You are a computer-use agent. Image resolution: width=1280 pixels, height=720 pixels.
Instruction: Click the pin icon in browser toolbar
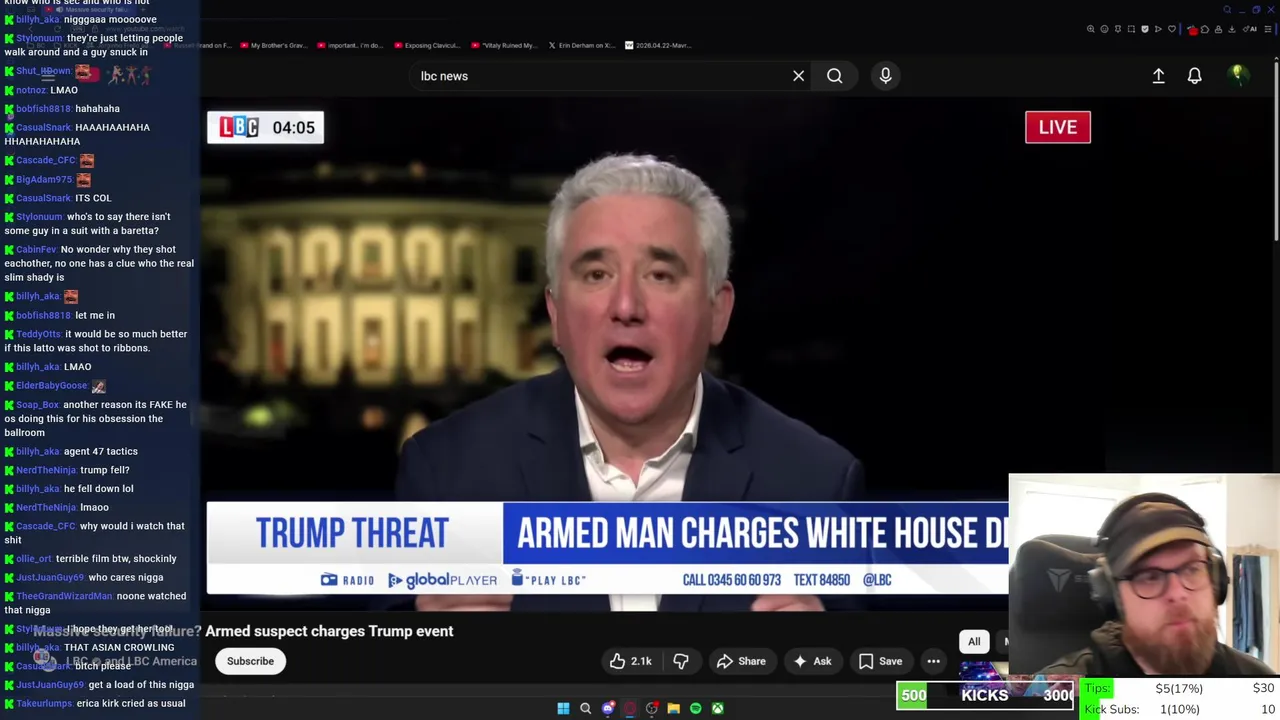coord(1118,29)
